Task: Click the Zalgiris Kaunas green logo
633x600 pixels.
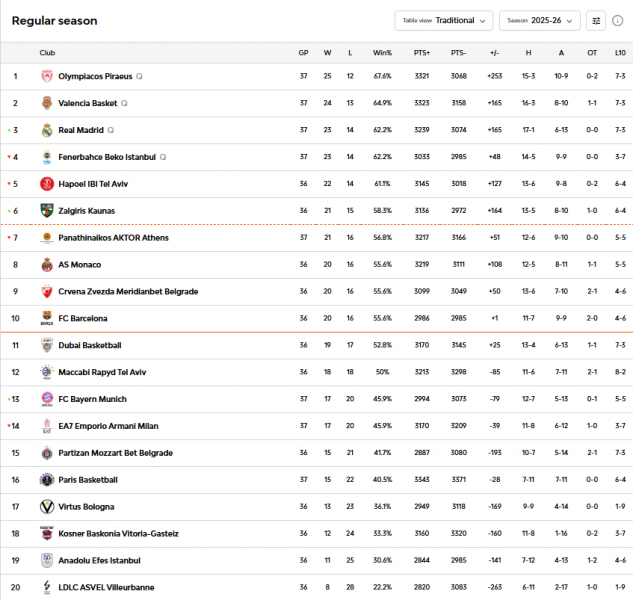Action: coord(46,211)
